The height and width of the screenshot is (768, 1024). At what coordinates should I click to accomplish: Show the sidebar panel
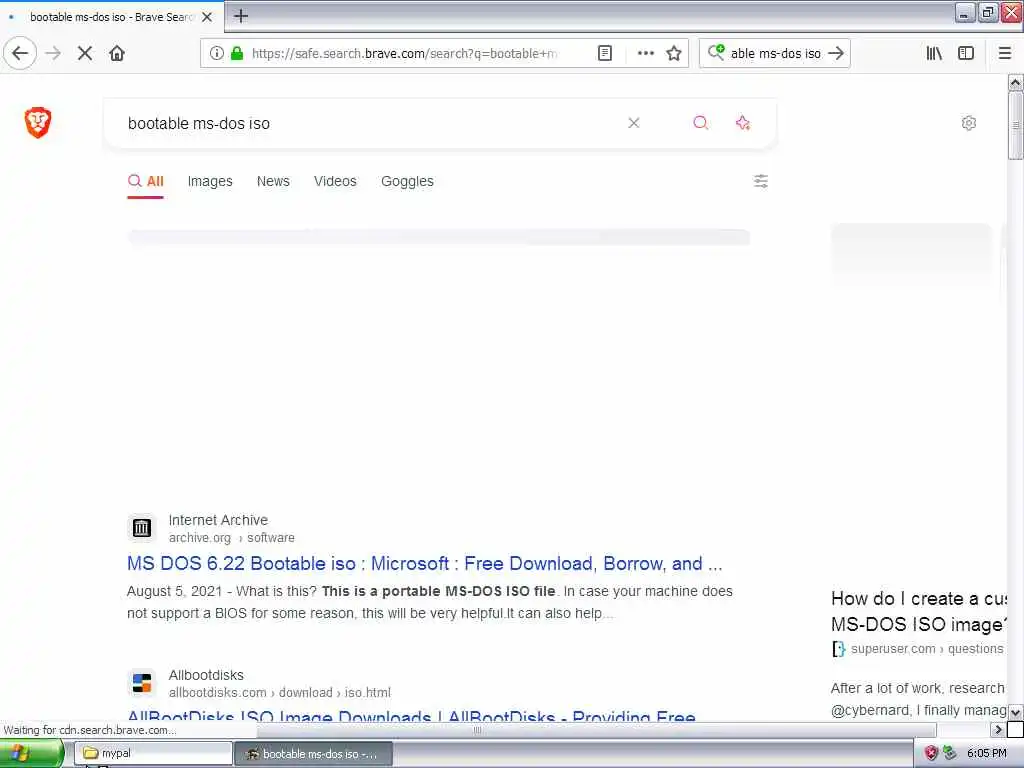click(x=966, y=54)
